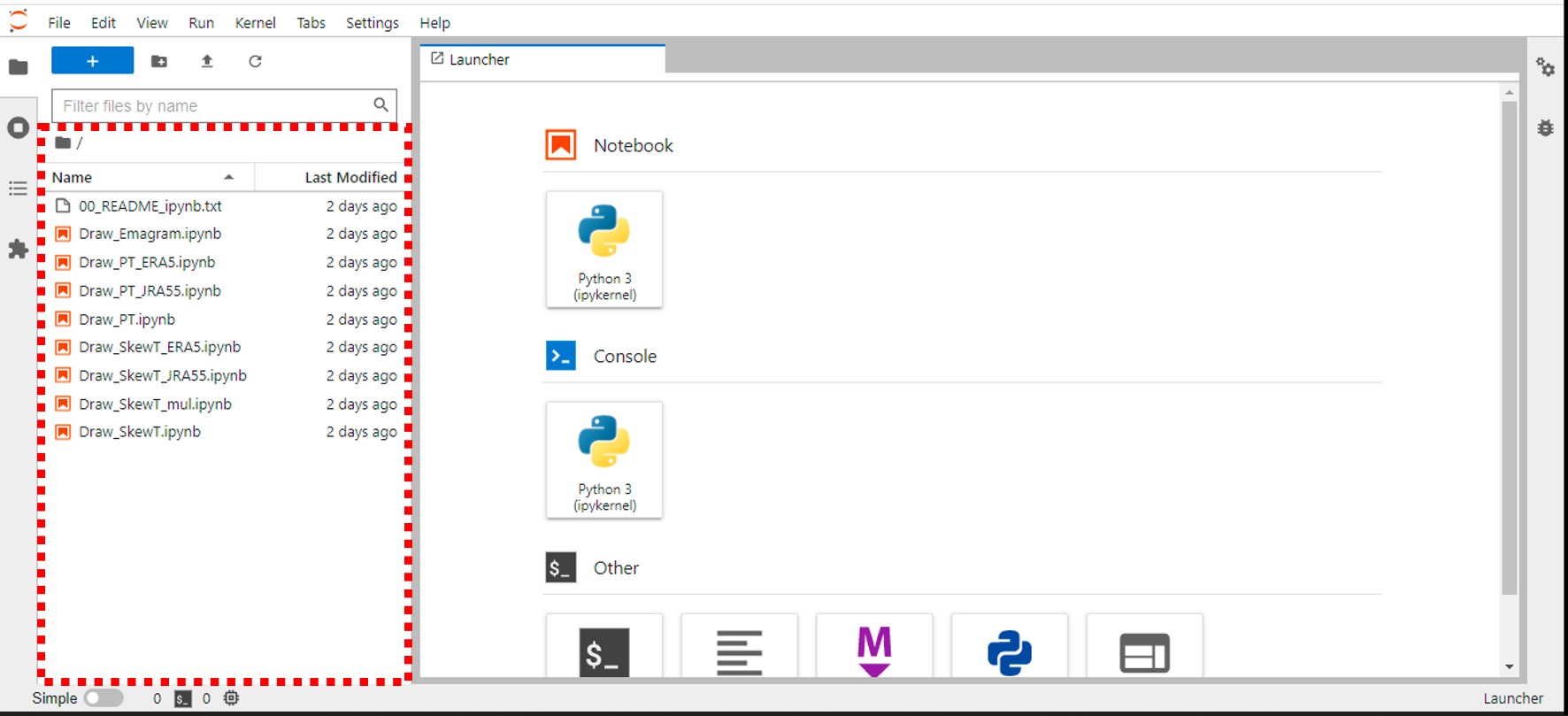Viewport: 1568px width, 716px height.
Task: Open the Settings menu
Action: (x=372, y=23)
